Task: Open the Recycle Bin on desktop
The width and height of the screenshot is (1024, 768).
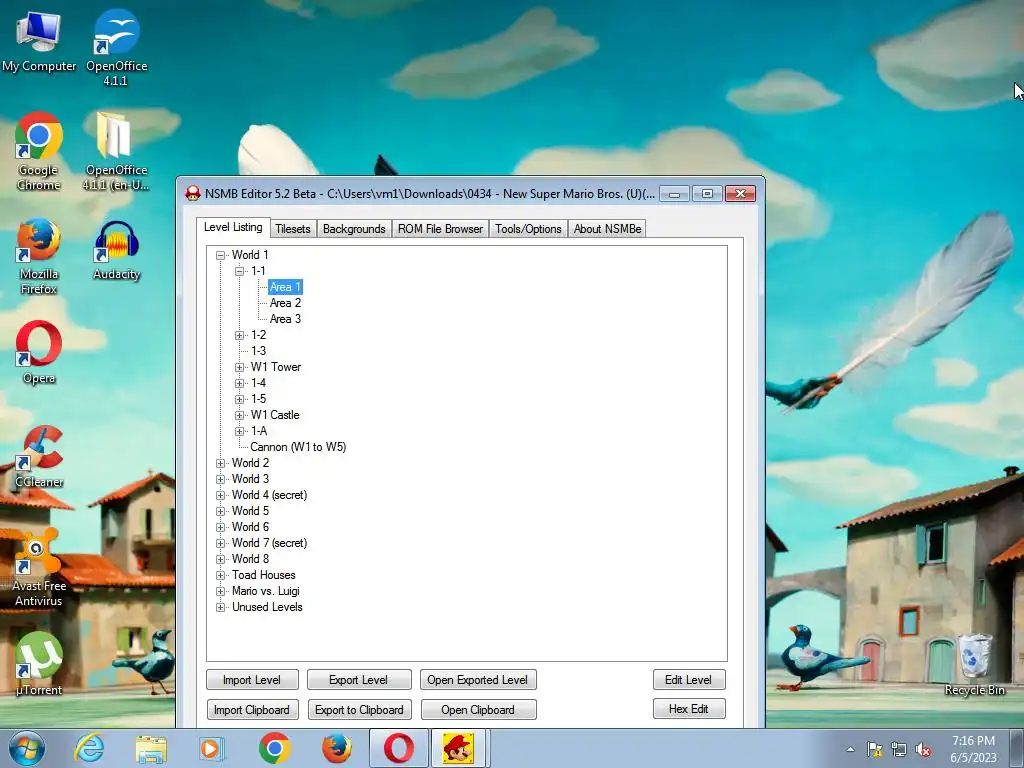Action: [x=974, y=665]
